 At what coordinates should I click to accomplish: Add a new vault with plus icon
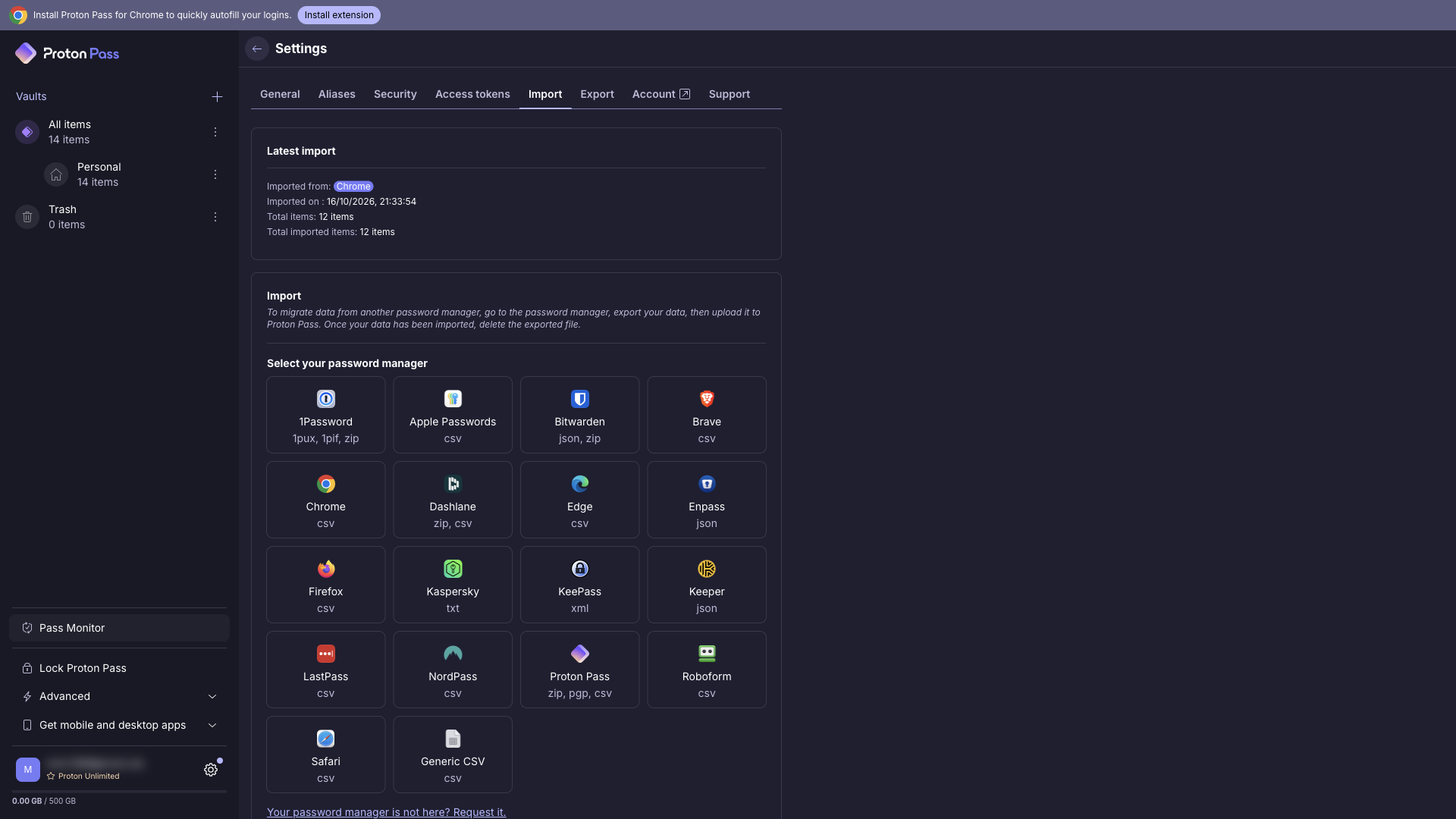pos(217,96)
